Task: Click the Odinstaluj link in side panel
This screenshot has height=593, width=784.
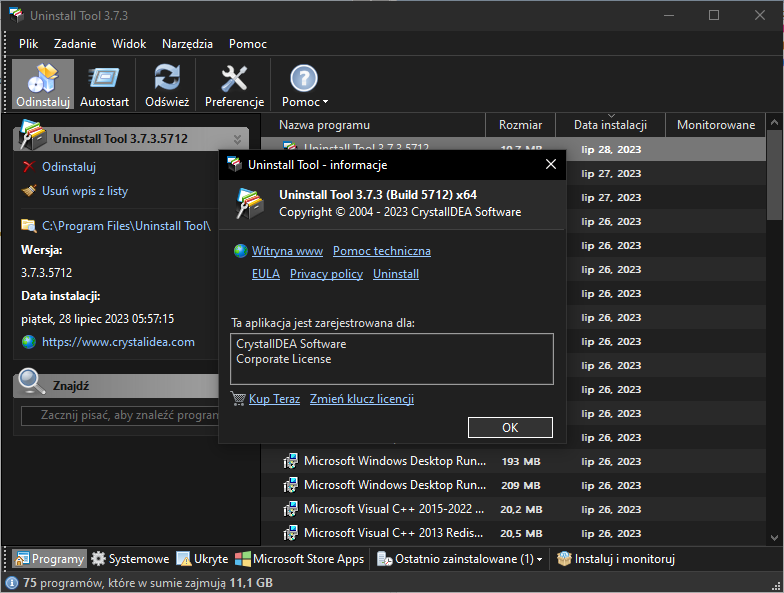Action: [x=68, y=167]
